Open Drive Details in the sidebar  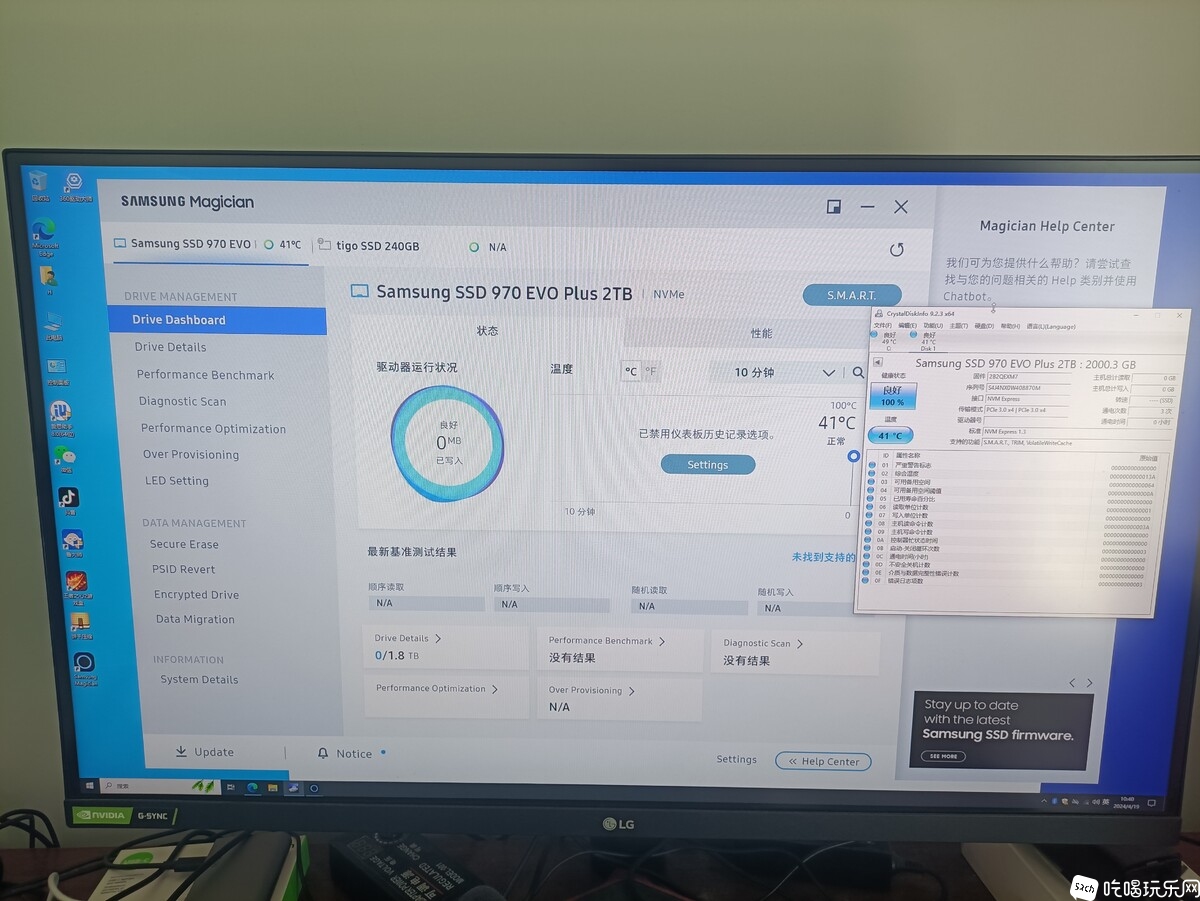(x=171, y=347)
